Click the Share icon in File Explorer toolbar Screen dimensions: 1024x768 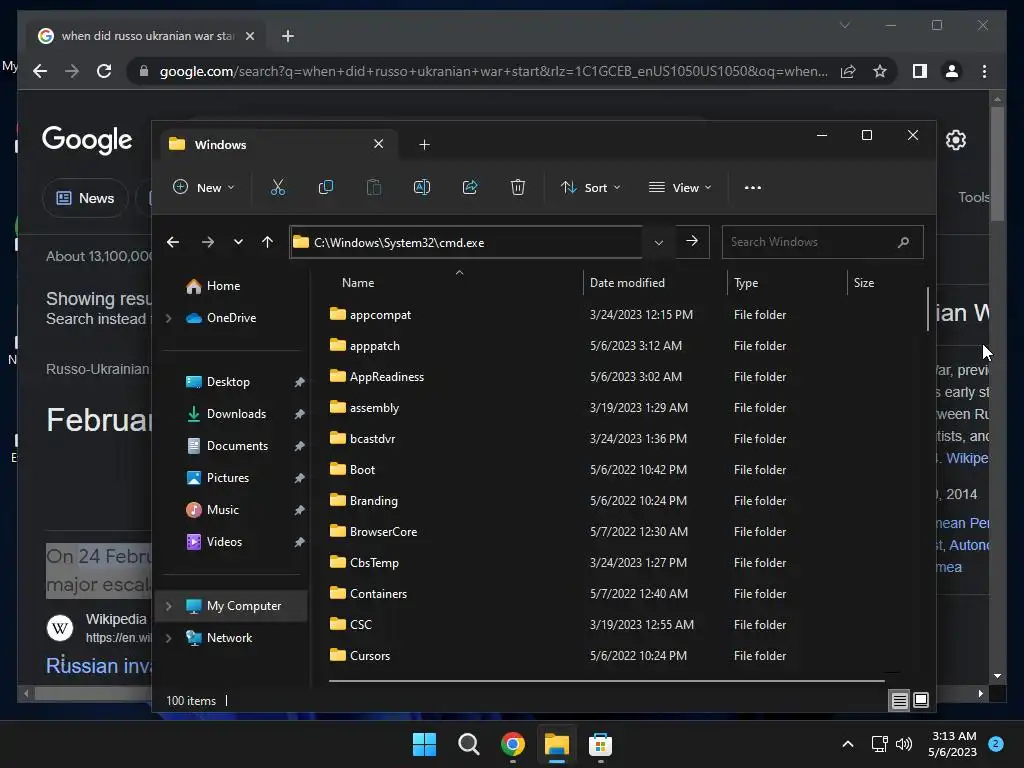(x=470, y=187)
